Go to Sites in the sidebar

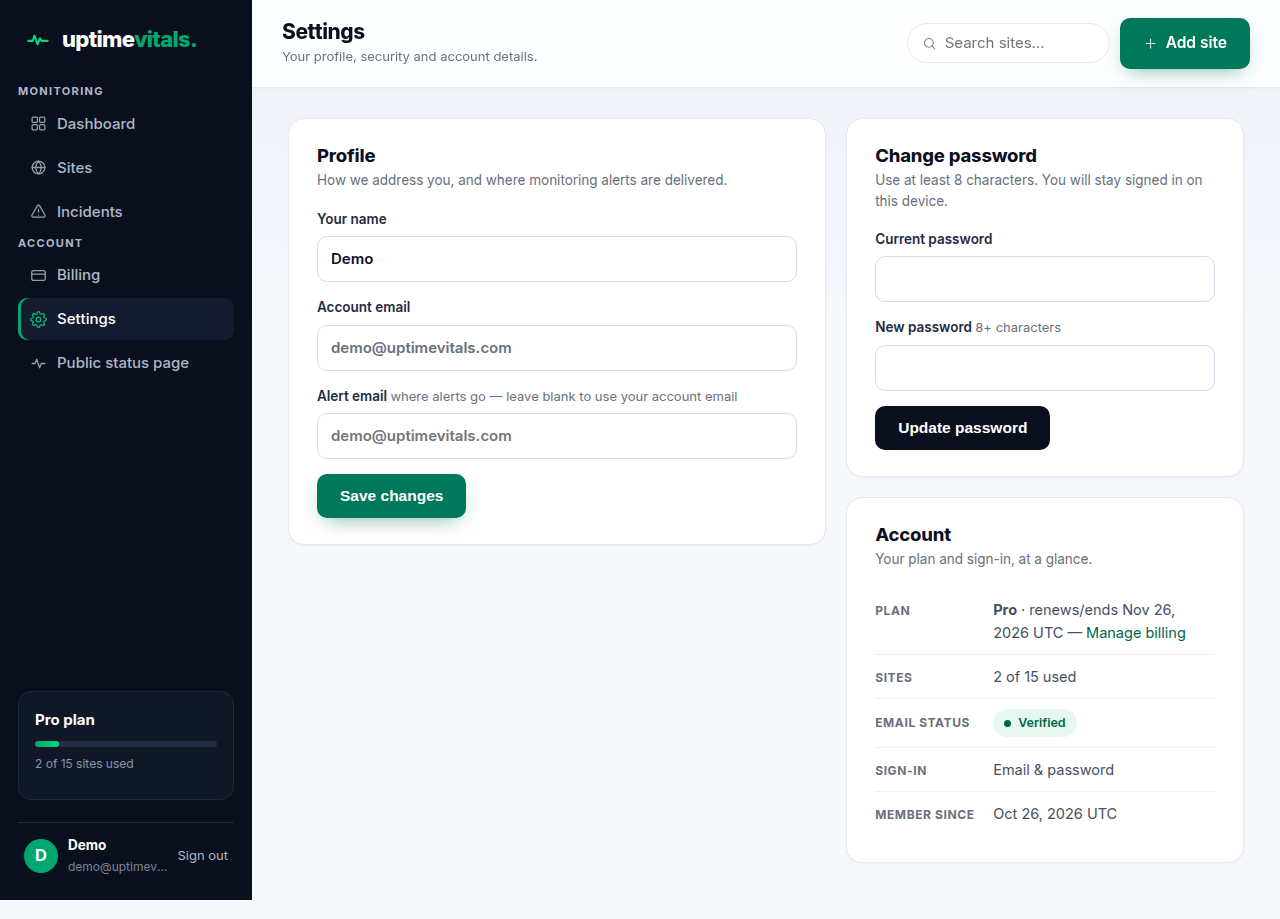coord(126,168)
